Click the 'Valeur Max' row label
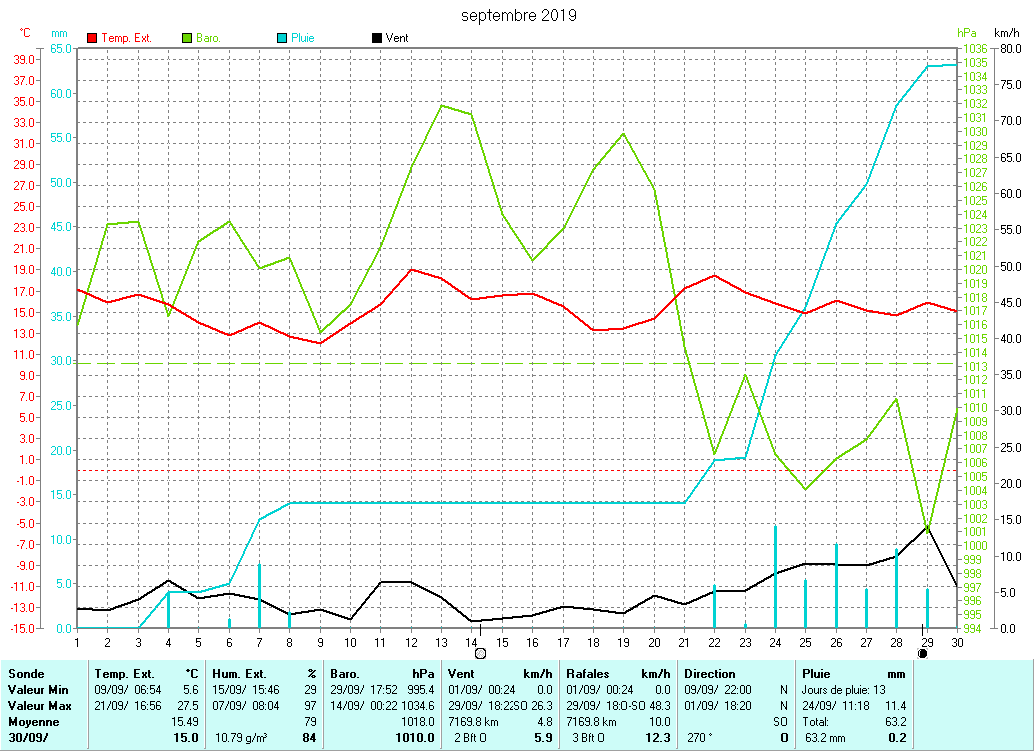This screenshot has width=1034, height=751. 39,706
